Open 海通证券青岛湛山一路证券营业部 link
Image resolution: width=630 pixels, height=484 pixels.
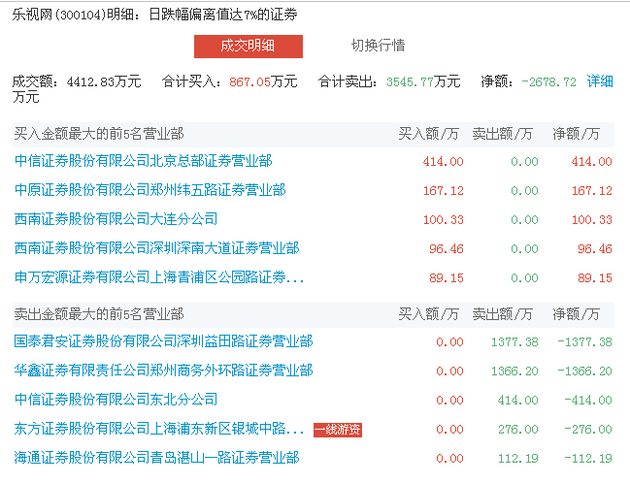[157, 457]
